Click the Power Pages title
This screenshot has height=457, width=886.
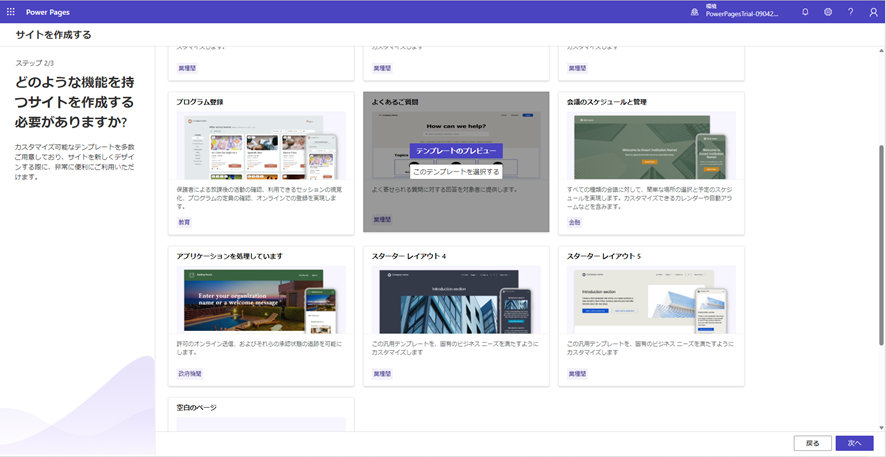[48, 12]
